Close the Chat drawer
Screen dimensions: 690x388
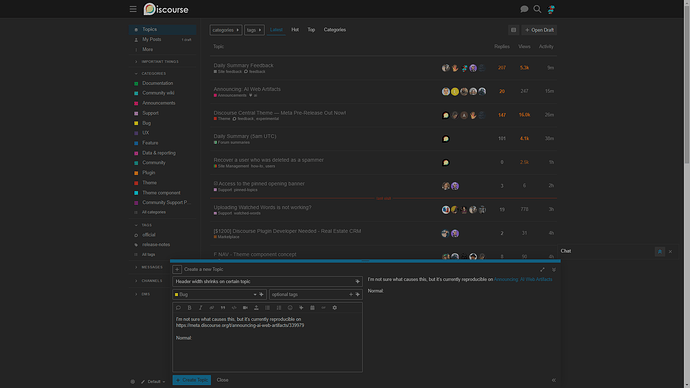(670, 252)
